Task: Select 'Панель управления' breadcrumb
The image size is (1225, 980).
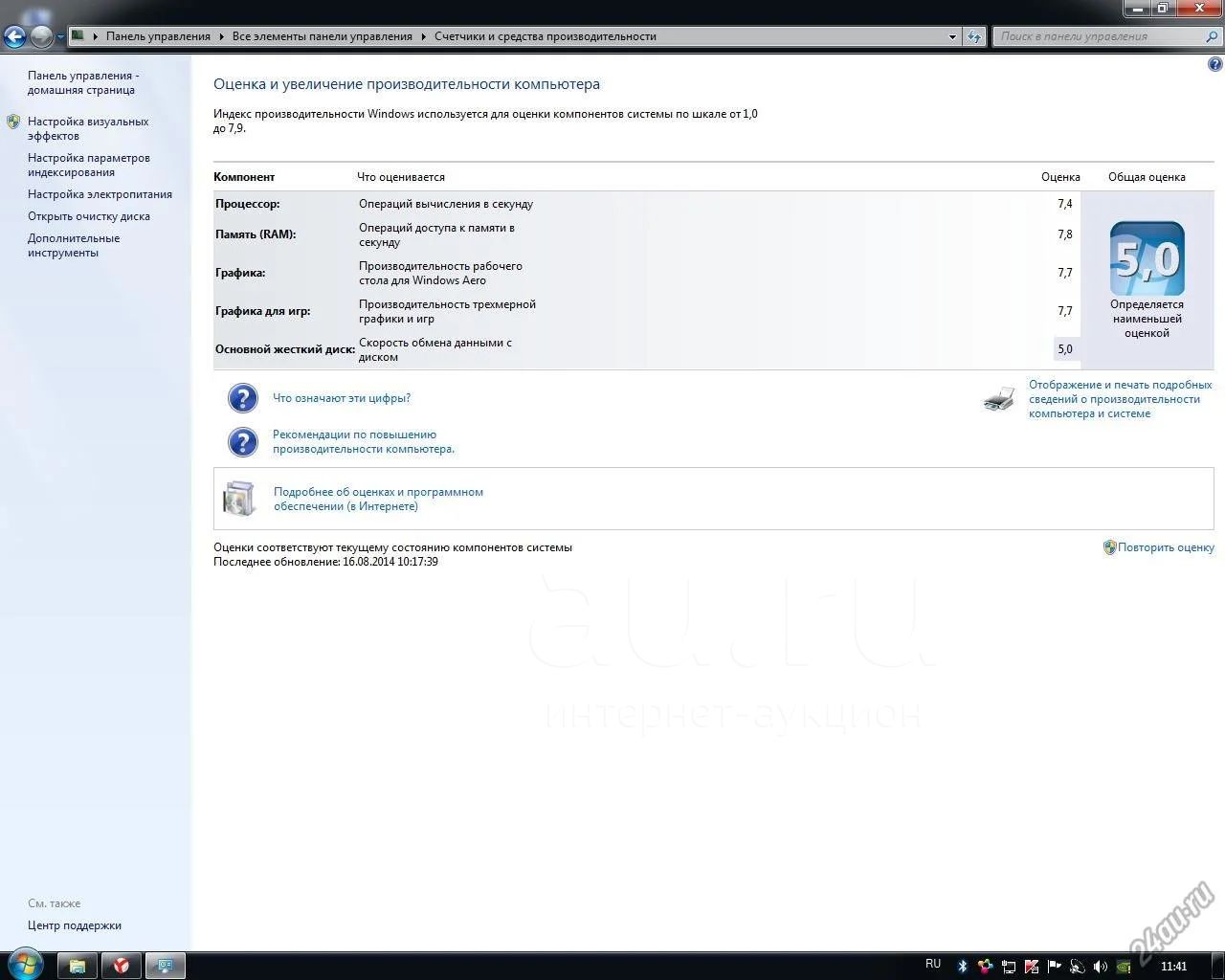Action: click(x=158, y=36)
